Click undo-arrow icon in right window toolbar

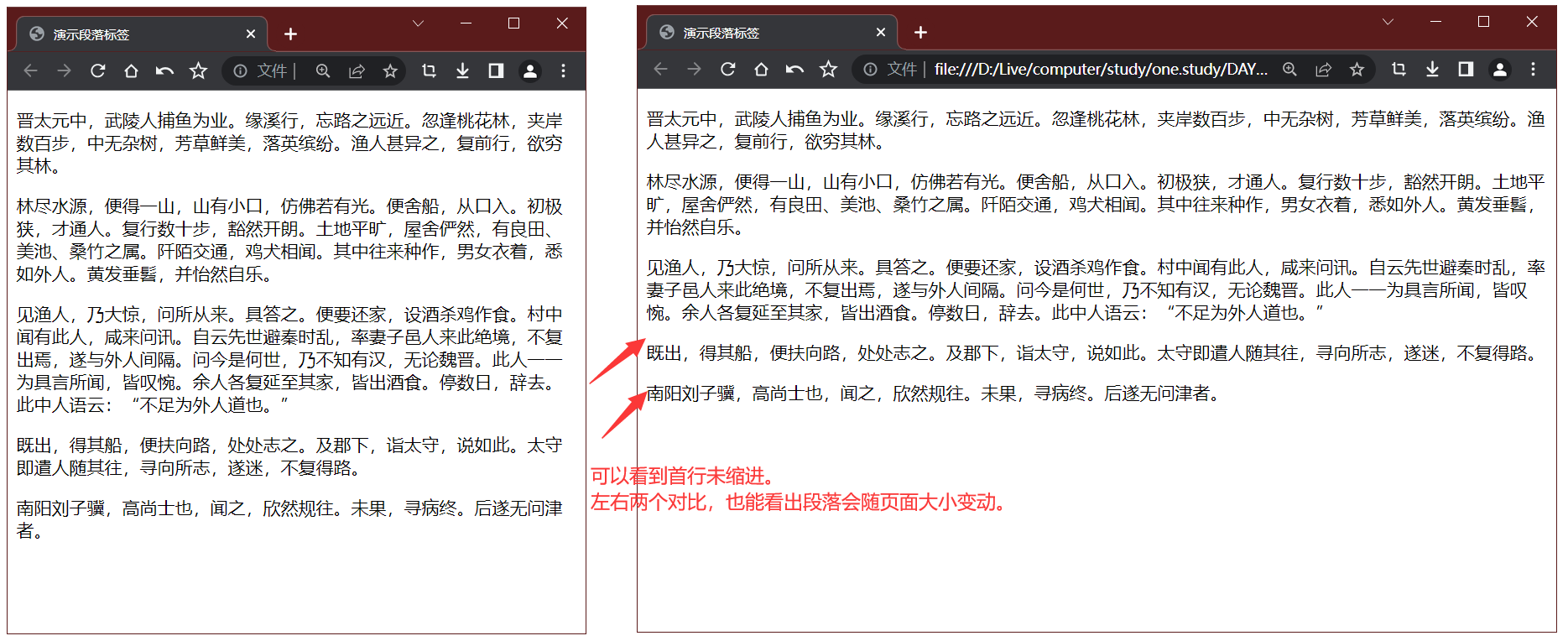pos(794,70)
